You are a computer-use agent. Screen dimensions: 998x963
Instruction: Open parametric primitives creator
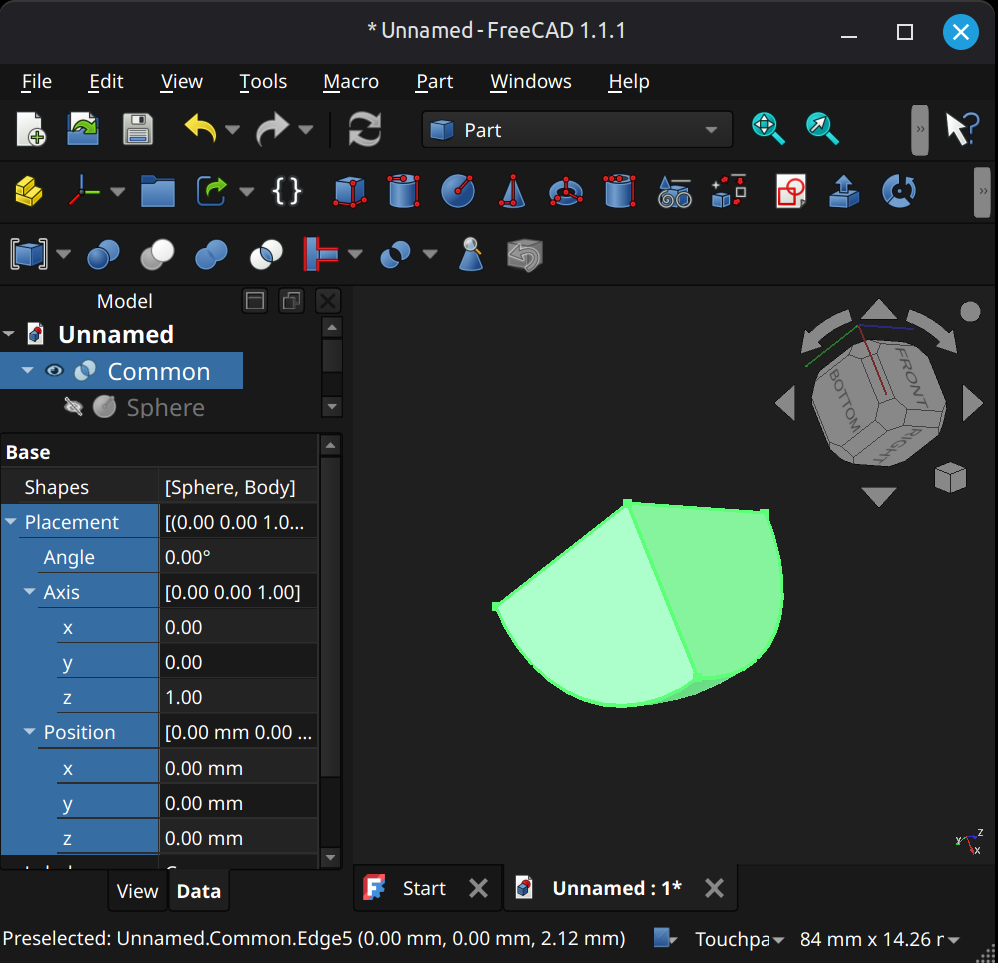(x=674, y=191)
